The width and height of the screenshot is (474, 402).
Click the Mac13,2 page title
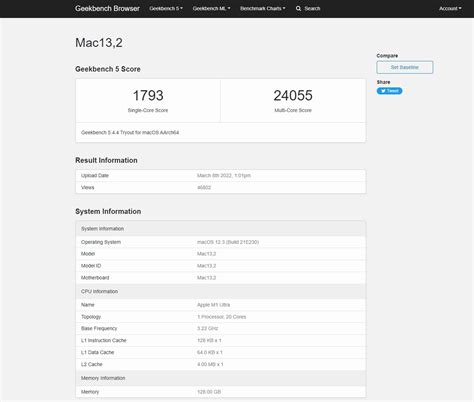coord(99,43)
